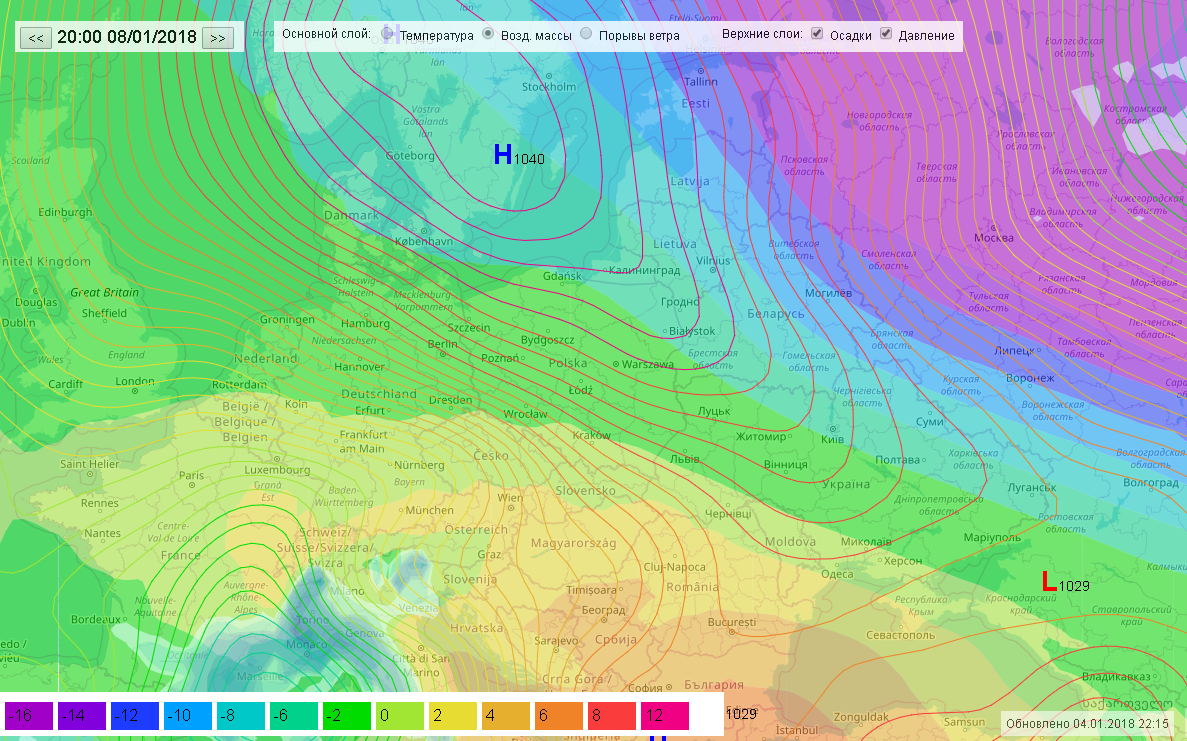Screen dimensions: 1187x741
Task: Click Калининград on the map
Action: (x=644, y=270)
